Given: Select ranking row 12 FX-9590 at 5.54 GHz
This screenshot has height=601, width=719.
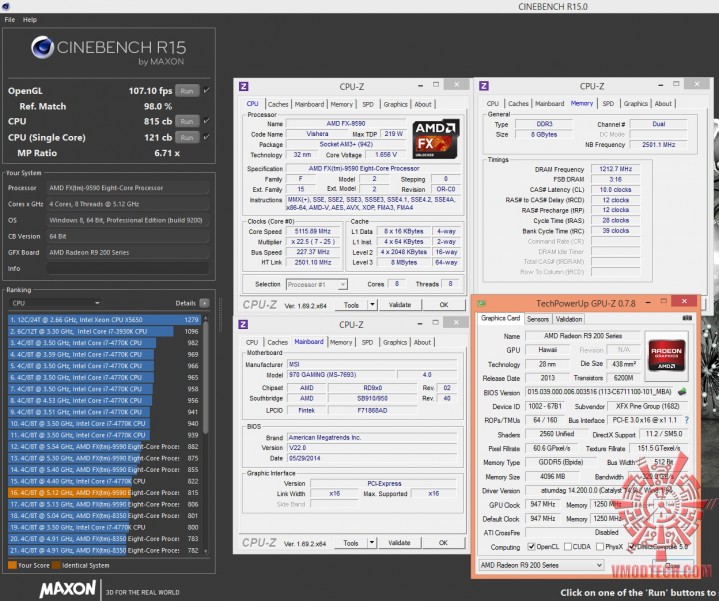Looking at the screenshot, I should 104,447.
